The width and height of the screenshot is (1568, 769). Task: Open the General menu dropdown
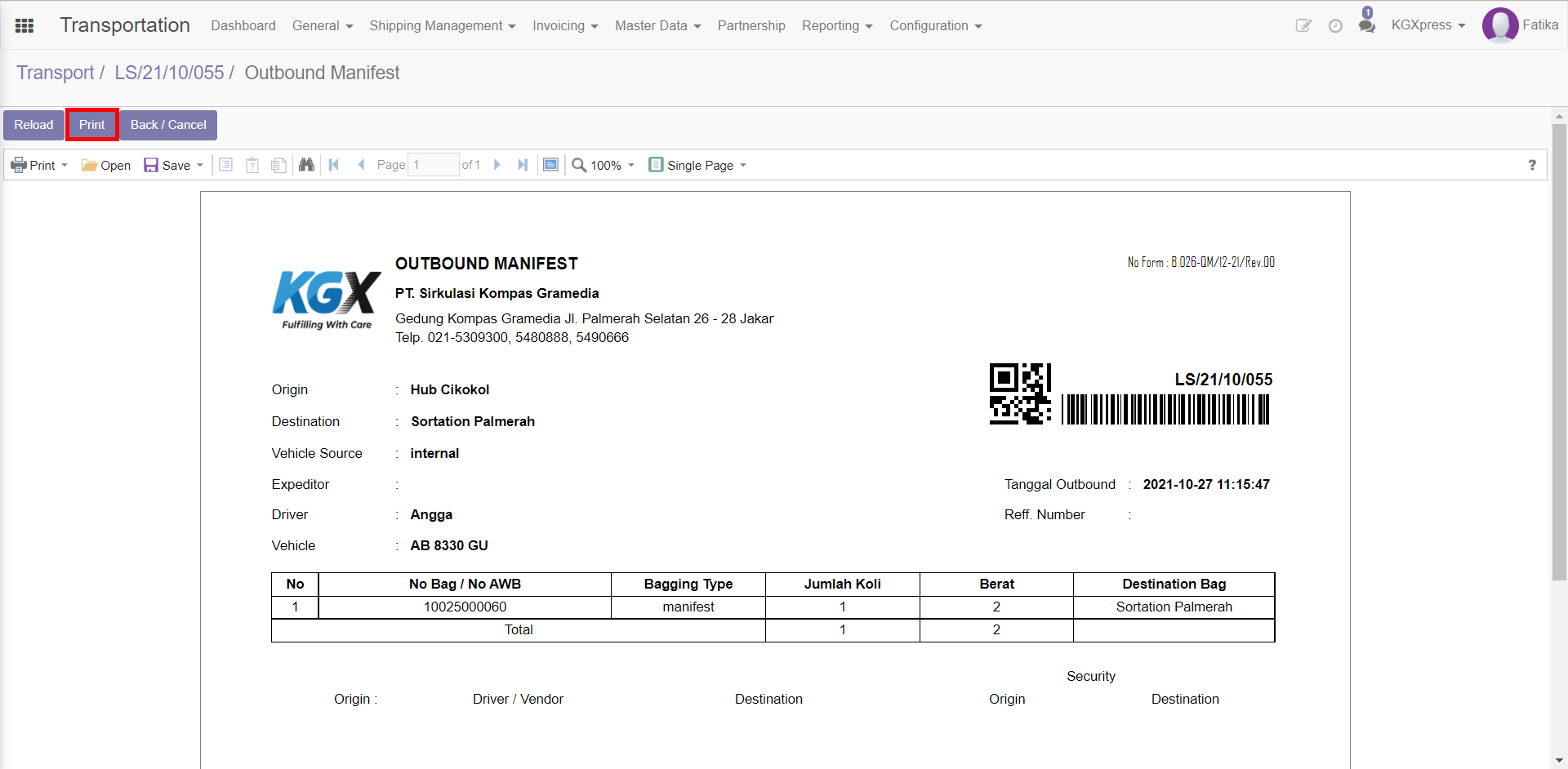click(323, 25)
